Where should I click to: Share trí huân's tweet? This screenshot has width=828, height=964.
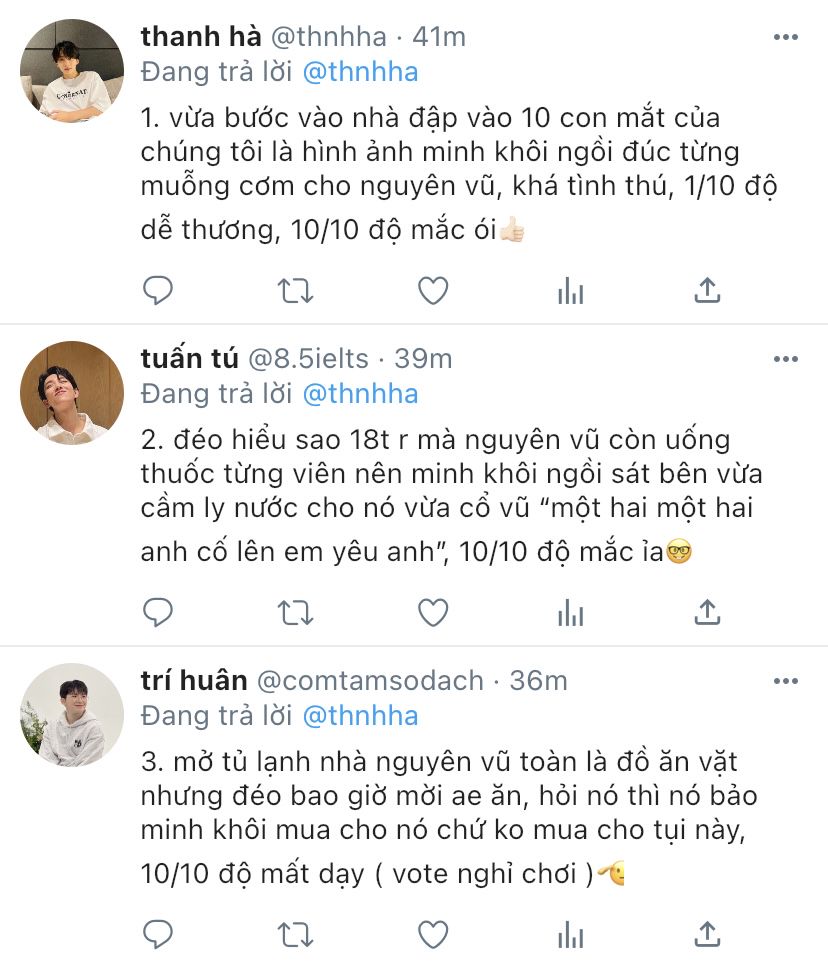click(x=707, y=934)
